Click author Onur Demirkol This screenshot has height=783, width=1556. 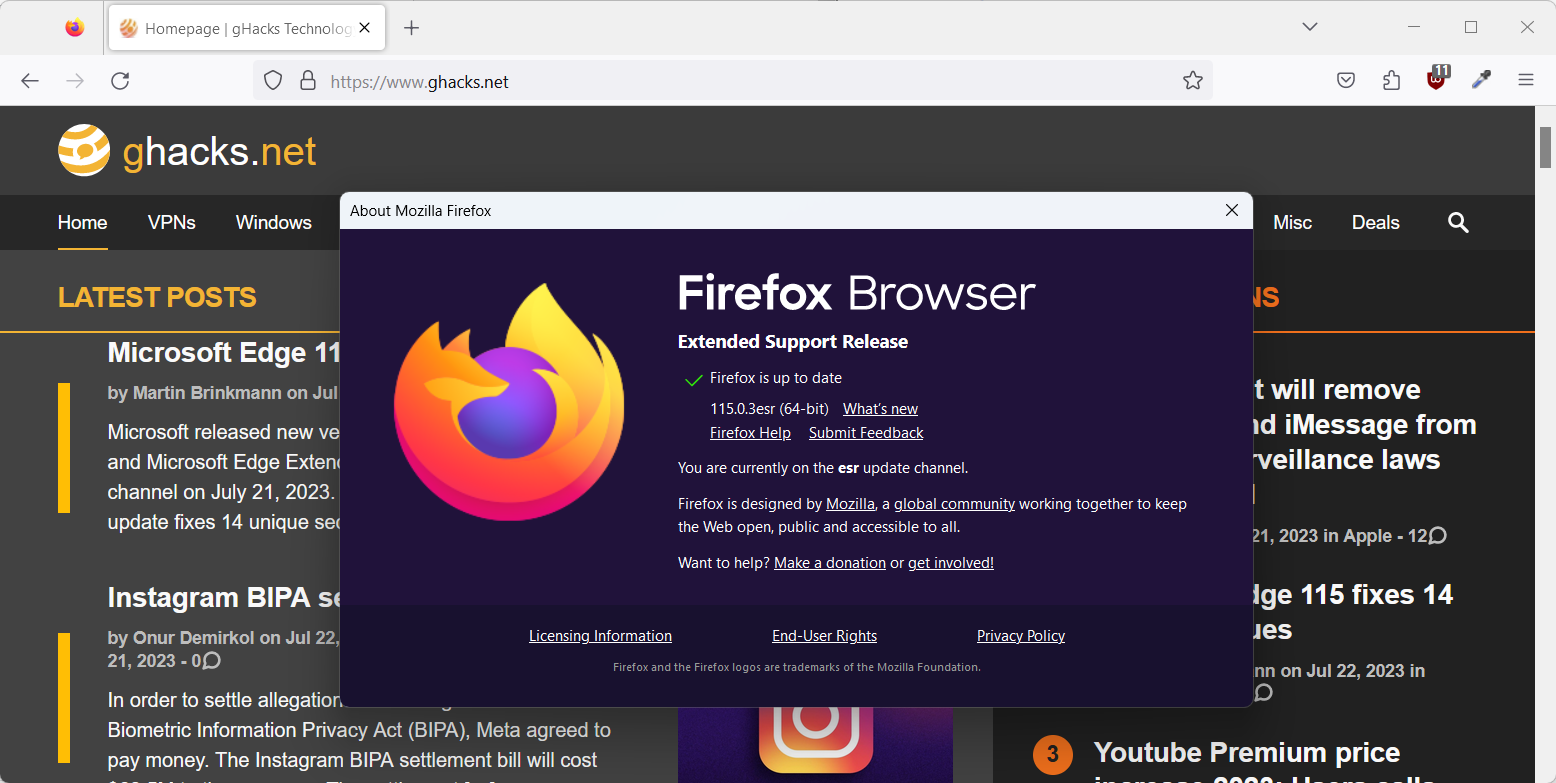click(194, 638)
